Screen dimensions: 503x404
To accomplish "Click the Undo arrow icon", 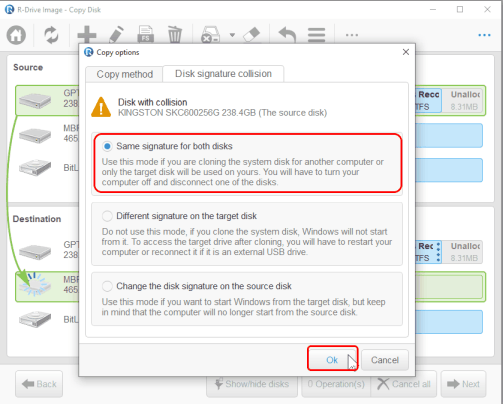I will 287,35.
